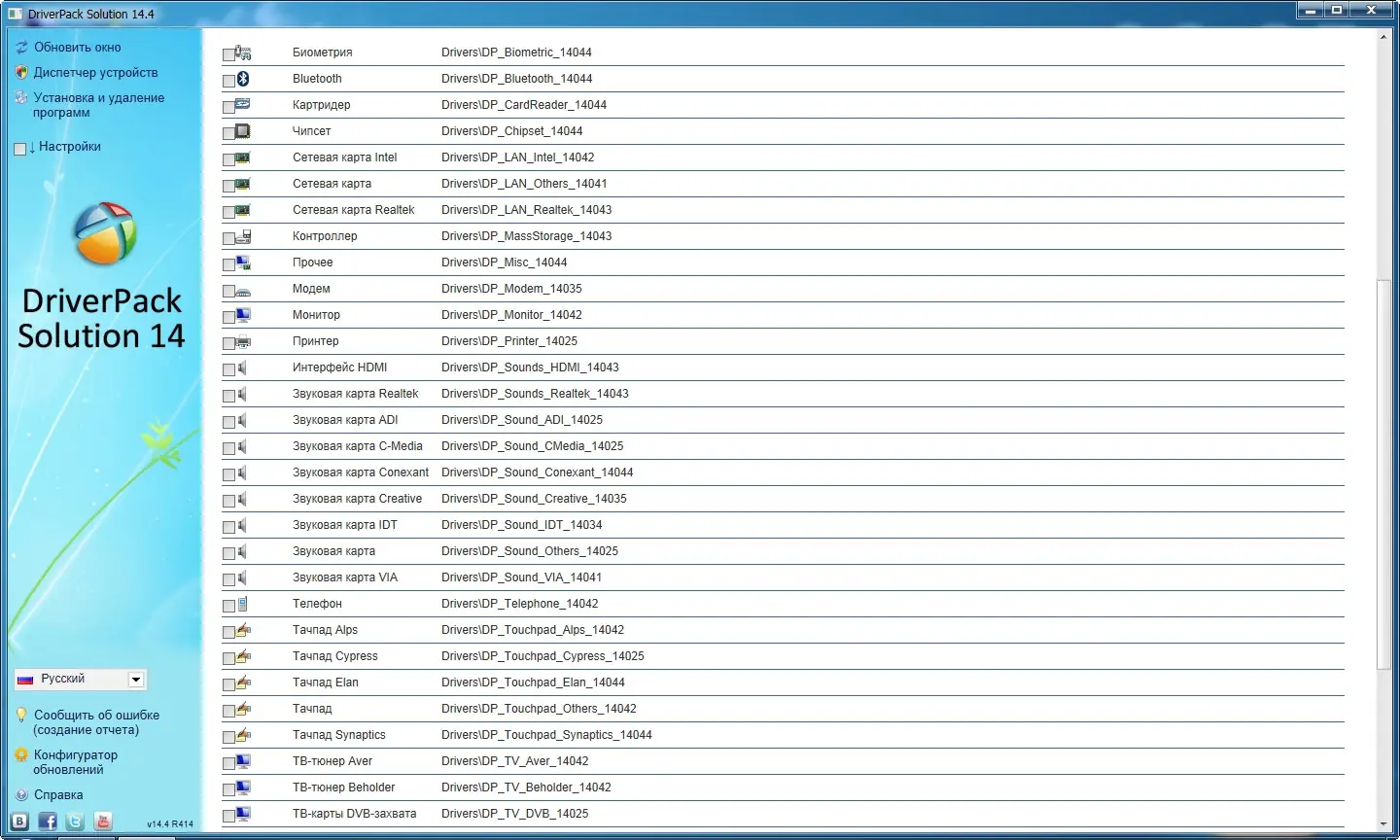Click Drivers\DP_Monitor_14042 path text
The width and height of the screenshot is (1400, 840).
coord(511,315)
